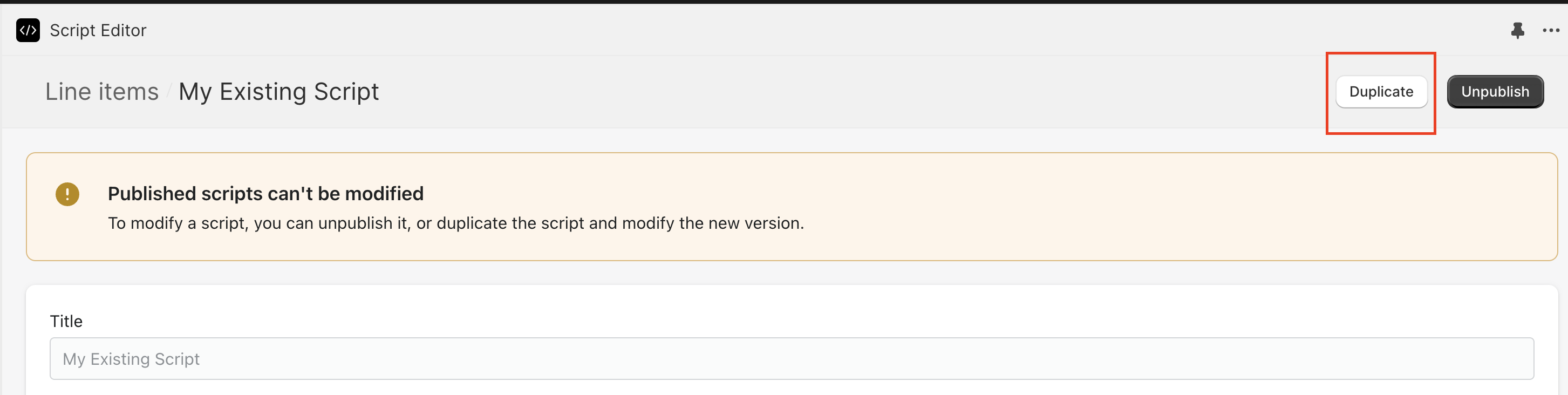
Task: Select the "My Existing Script" page heading
Action: click(x=278, y=92)
